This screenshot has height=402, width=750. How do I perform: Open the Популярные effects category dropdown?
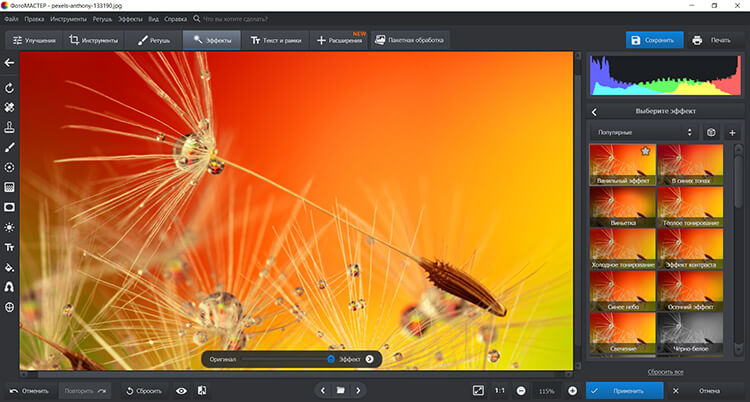point(645,132)
